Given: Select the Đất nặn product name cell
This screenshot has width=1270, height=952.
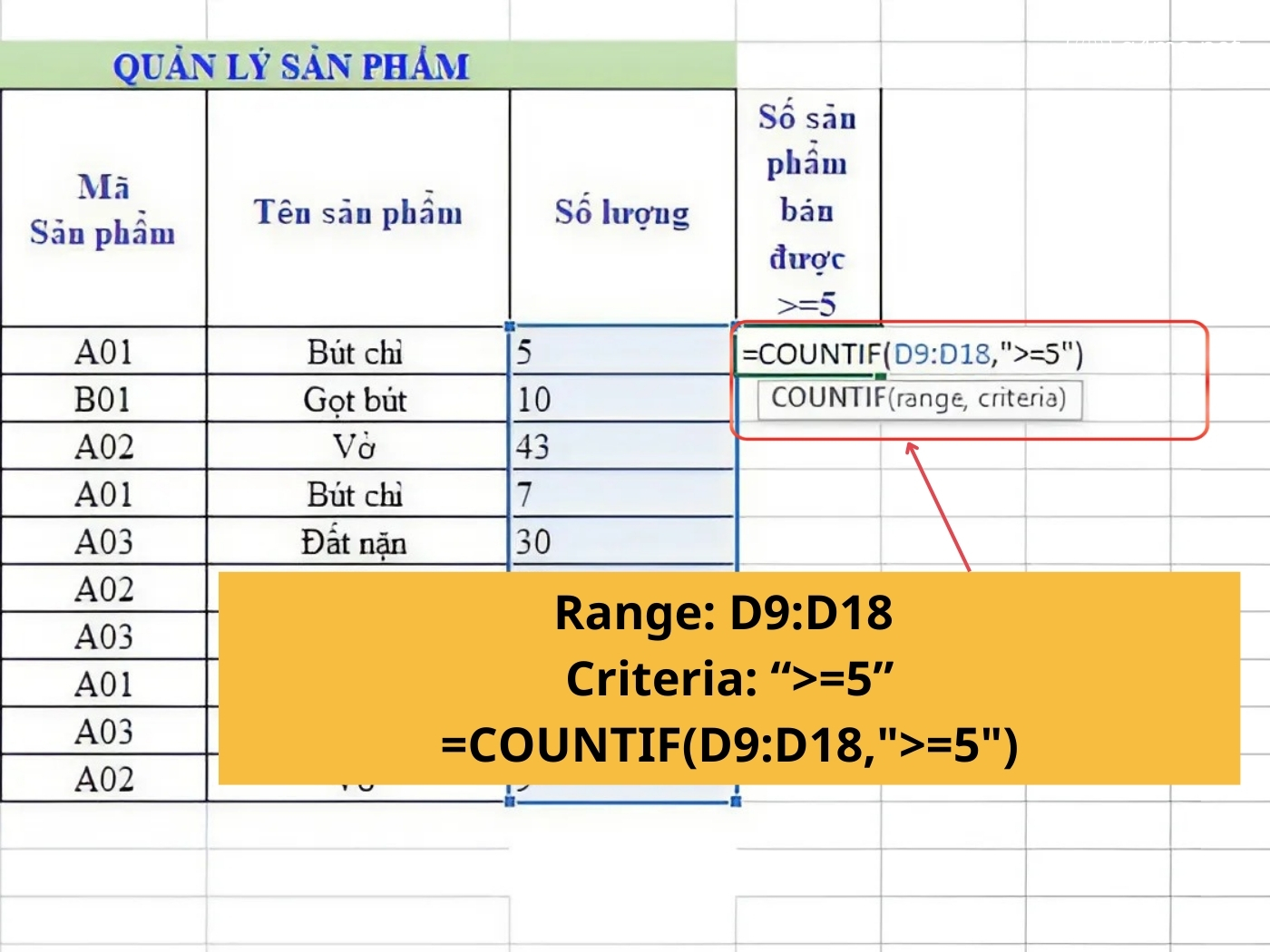Looking at the screenshot, I should click(x=358, y=541).
